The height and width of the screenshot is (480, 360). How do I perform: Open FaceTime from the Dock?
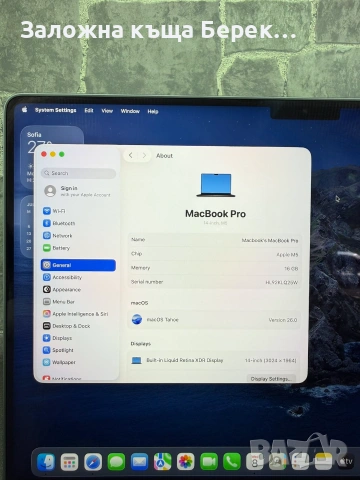click(x=209, y=462)
